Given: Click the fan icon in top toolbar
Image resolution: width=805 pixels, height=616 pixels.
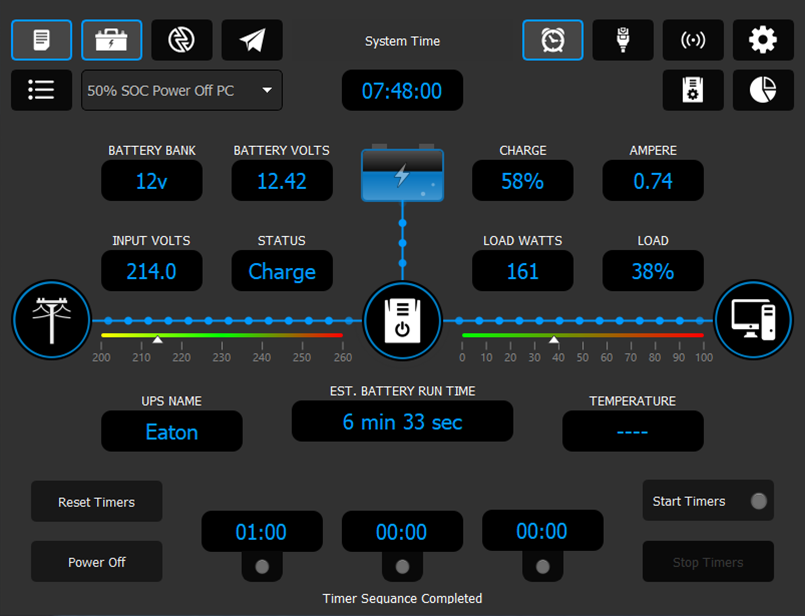Looking at the screenshot, I should click(181, 40).
